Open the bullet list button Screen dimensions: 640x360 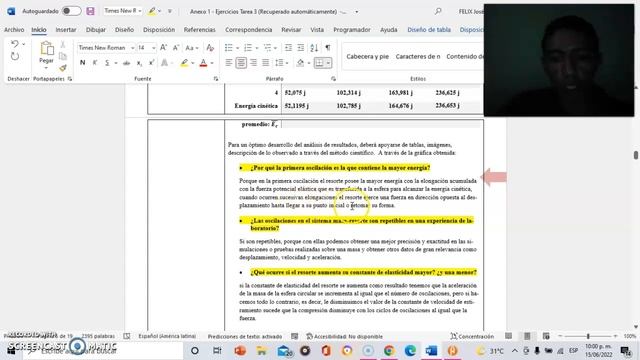229,48
